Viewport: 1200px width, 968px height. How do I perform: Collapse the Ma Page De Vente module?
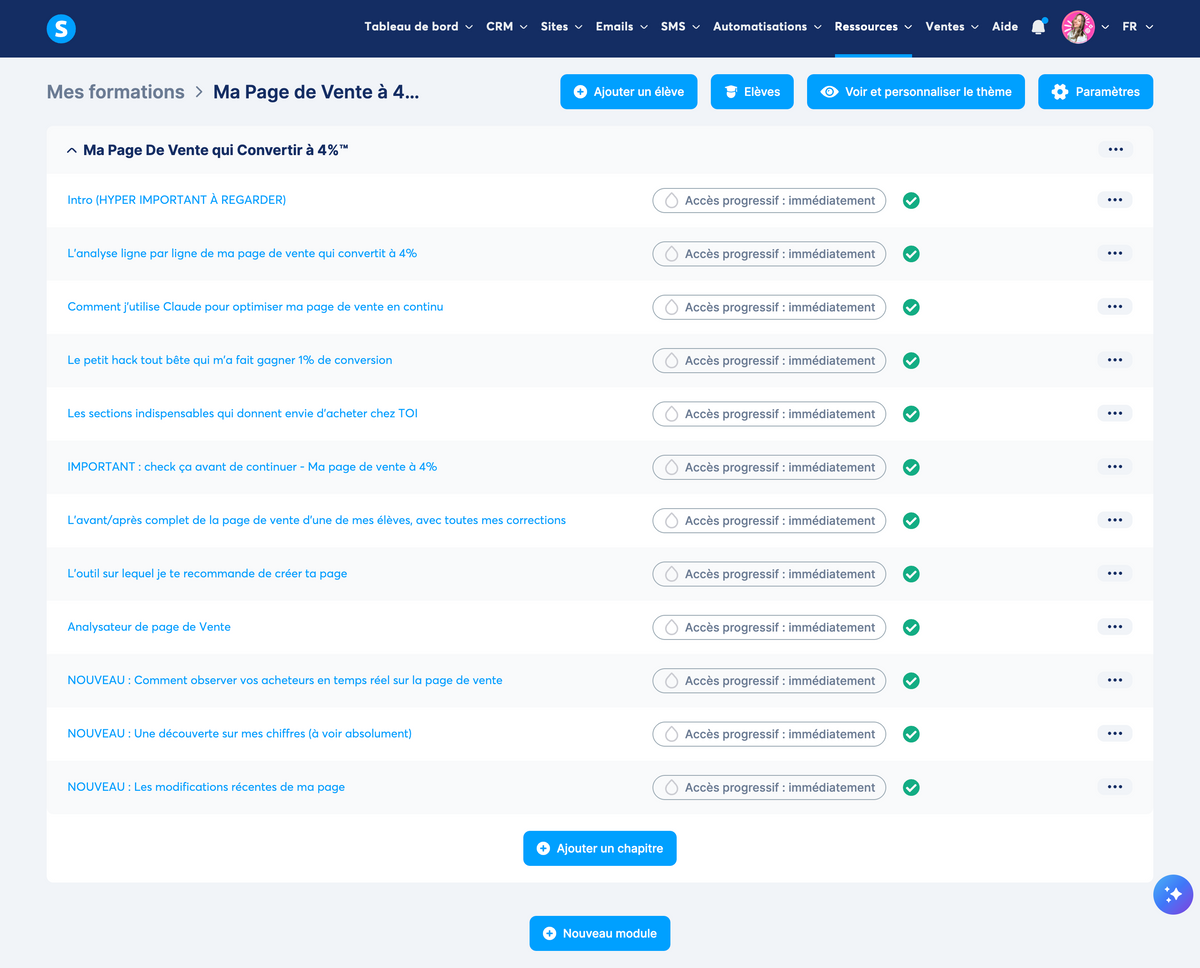point(71,150)
